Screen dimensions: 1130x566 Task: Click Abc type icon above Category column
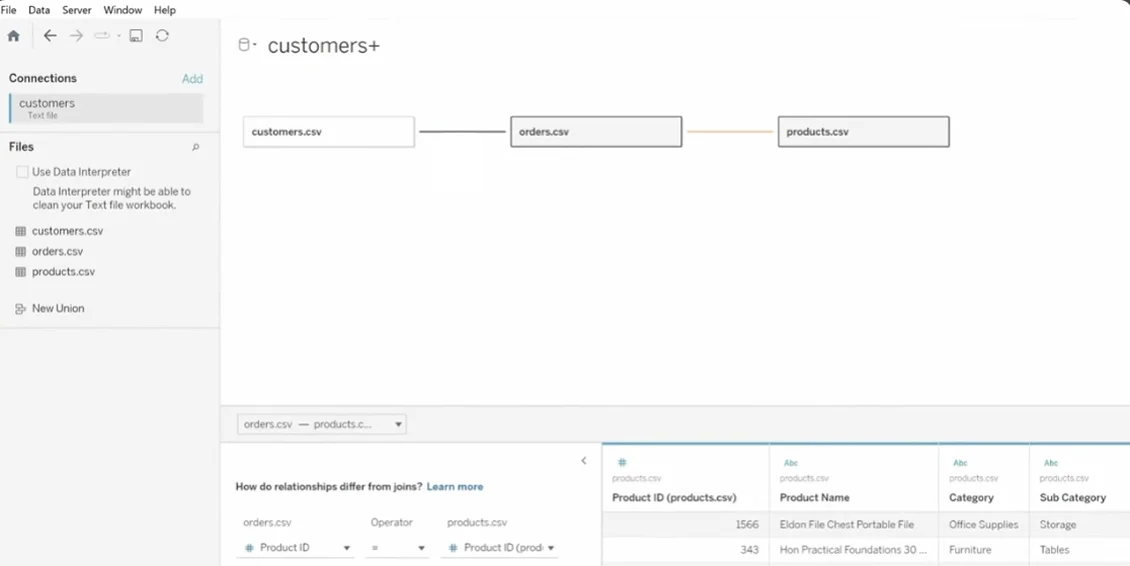pos(960,463)
